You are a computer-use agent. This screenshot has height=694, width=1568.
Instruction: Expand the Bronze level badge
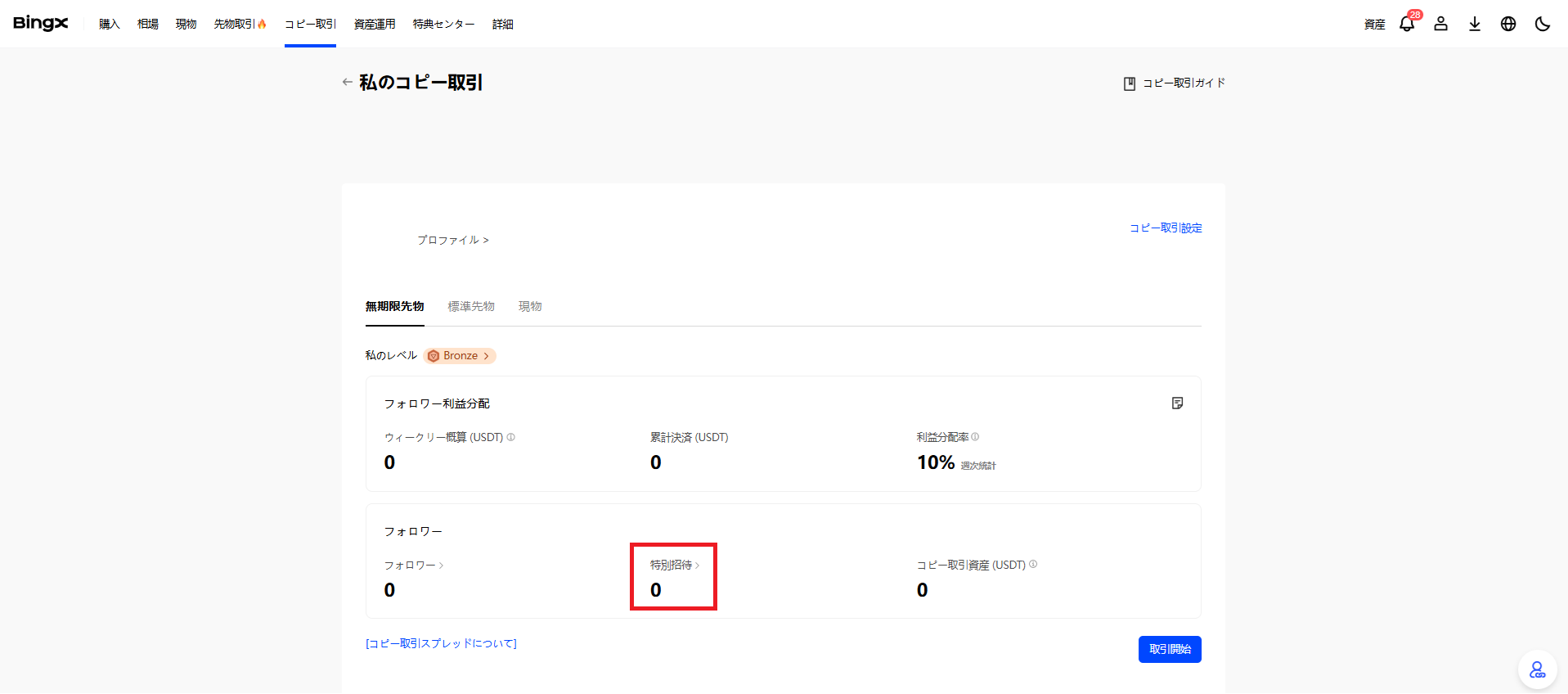tap(461, 356)
